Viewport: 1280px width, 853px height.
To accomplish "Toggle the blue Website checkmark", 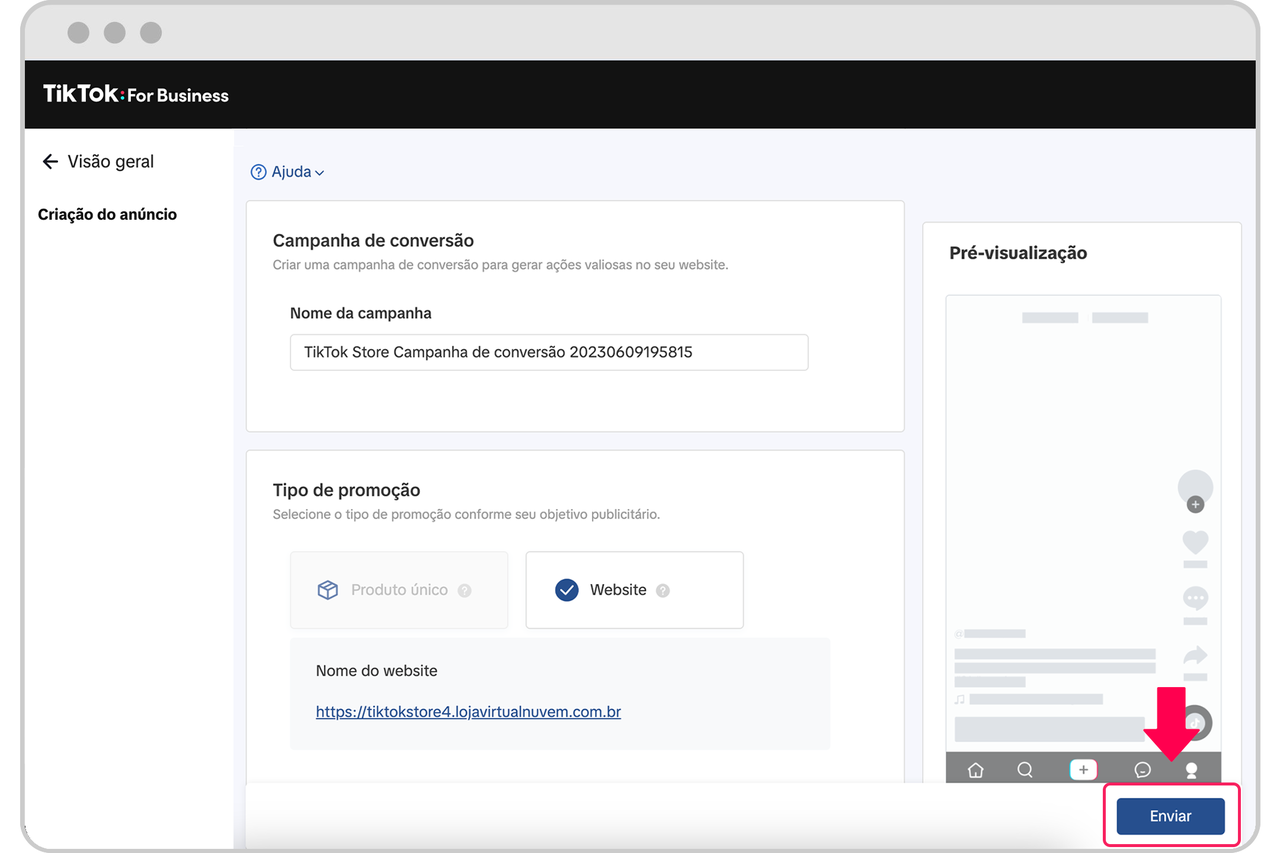I will pos(567,590).
